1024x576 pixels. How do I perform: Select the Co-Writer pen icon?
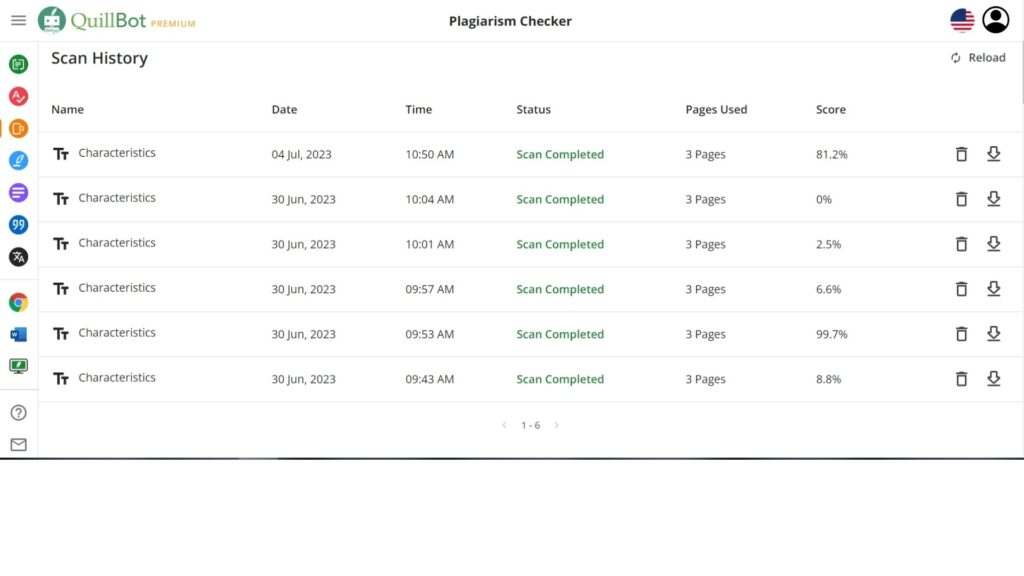click(x=18, y=160)
